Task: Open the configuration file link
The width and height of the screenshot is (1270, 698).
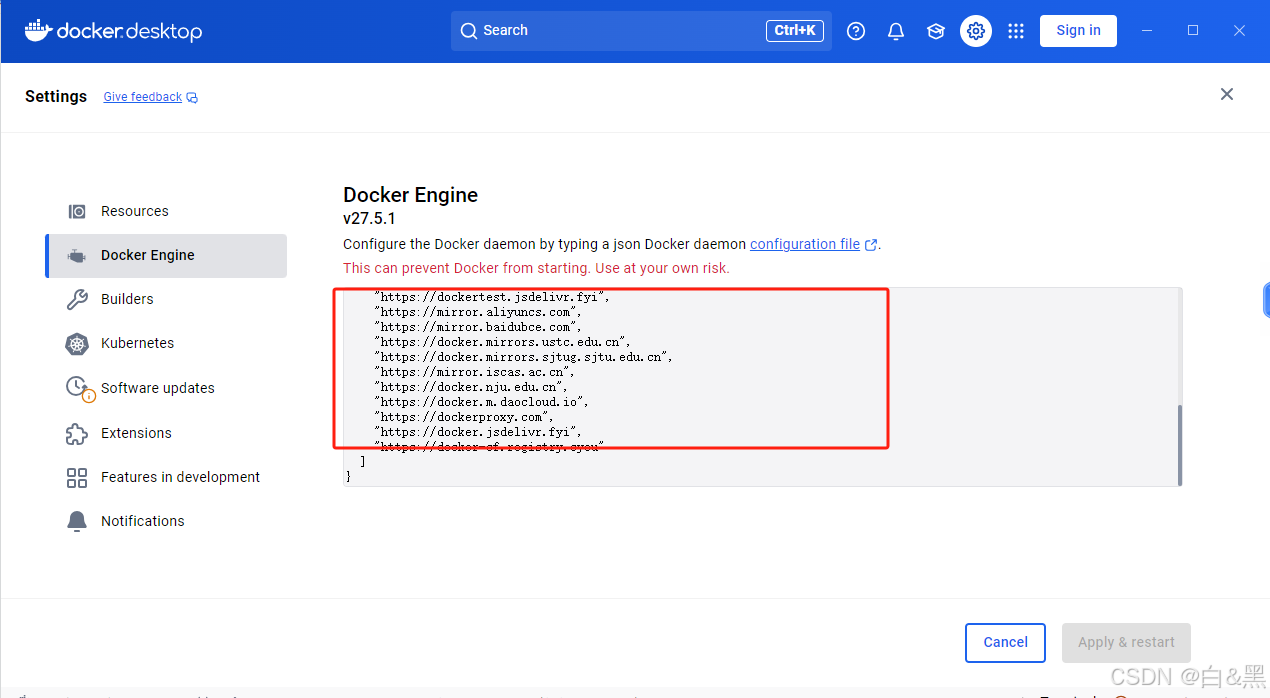Action: (x=806, y=243)
